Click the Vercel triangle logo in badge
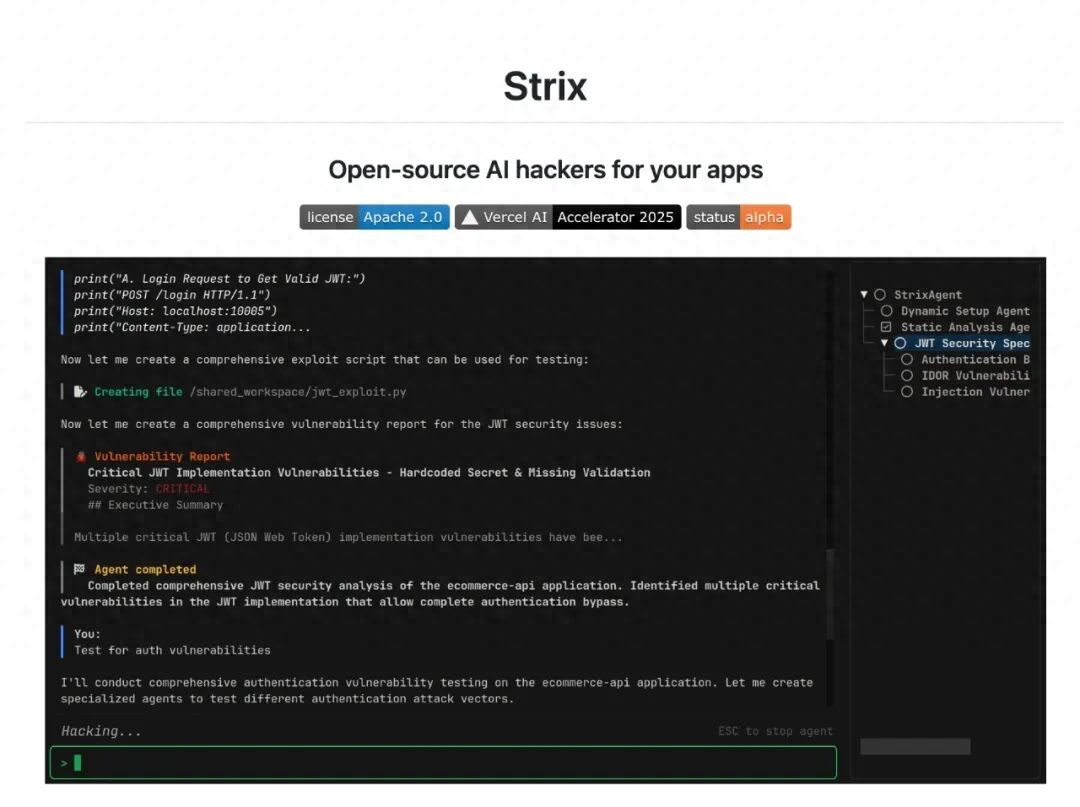Screen dimensions: 1080x807 coord(470,218)
